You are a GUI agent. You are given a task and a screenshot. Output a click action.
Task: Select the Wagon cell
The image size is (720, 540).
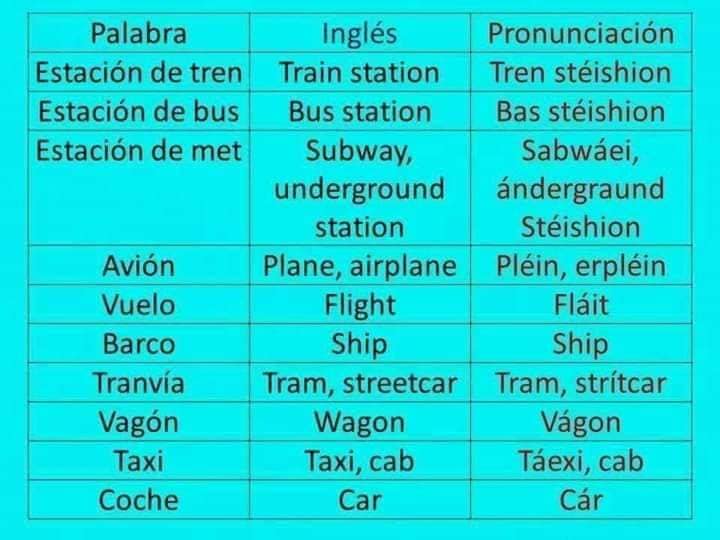[360, 422]
